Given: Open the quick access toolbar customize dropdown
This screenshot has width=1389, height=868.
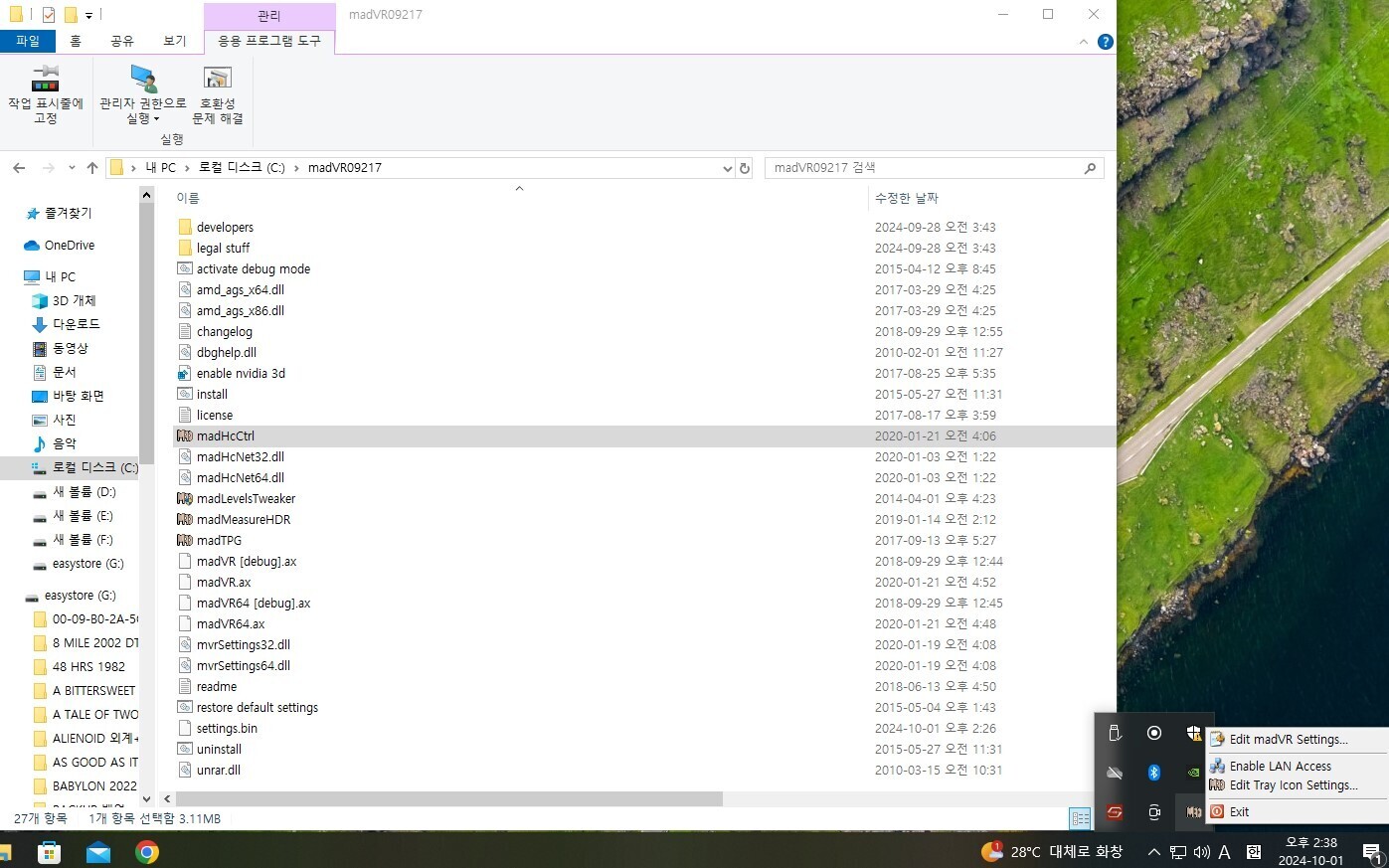Looking at the screenshot, I should [x=88, y=15].
